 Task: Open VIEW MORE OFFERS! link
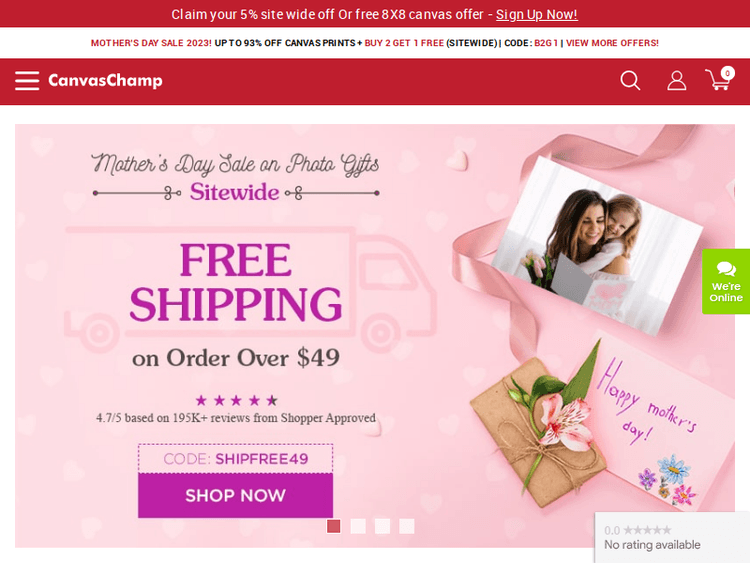612,43
